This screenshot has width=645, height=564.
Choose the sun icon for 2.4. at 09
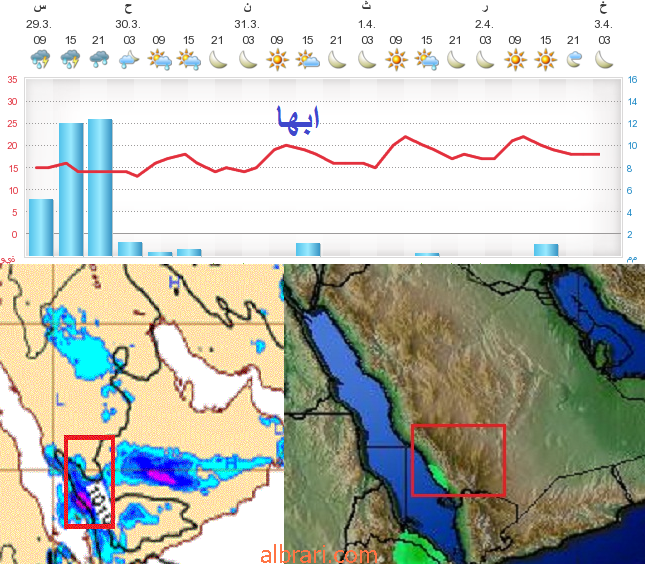click(x=515, y=60)
